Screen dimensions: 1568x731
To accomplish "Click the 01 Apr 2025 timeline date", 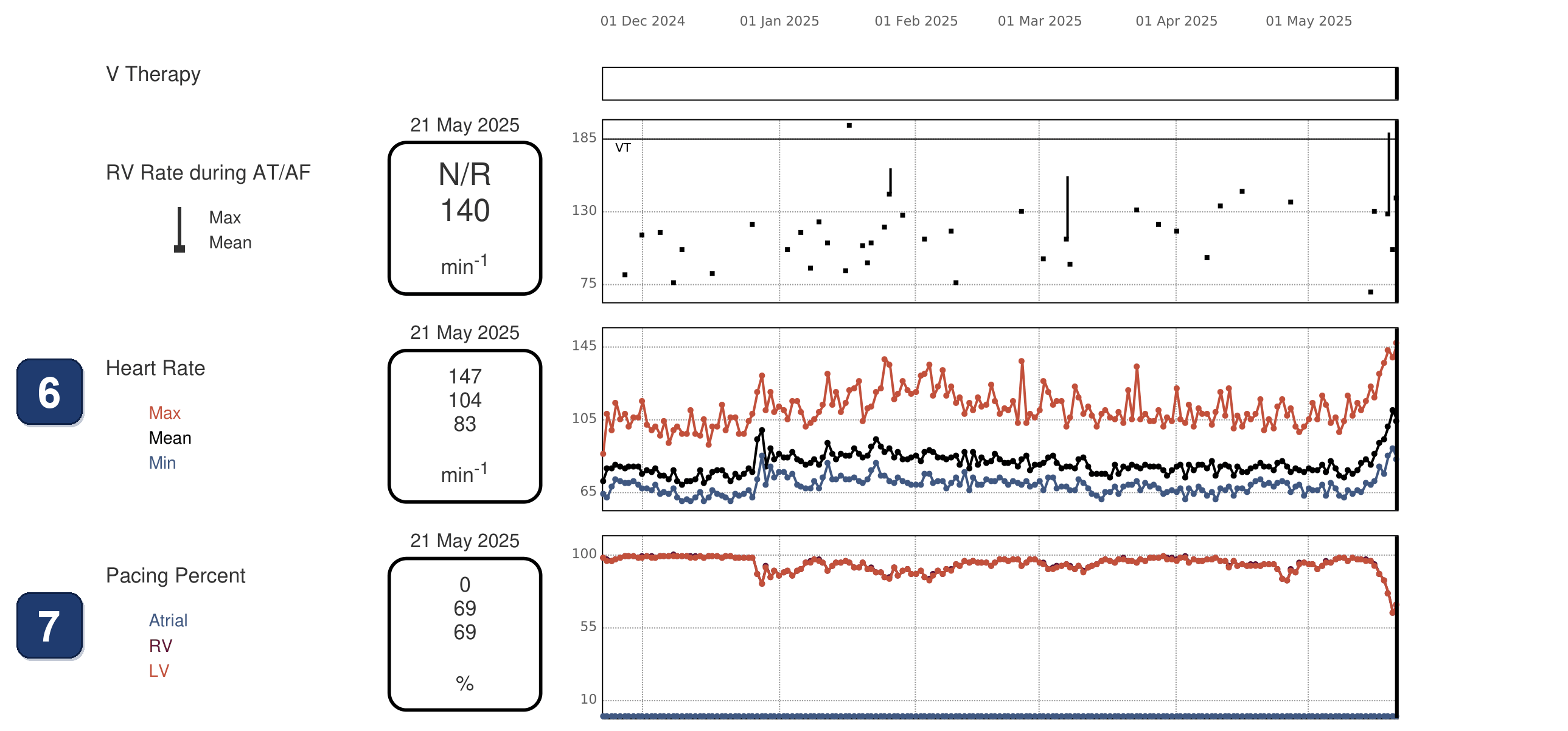I will (x=1176, y=21).
